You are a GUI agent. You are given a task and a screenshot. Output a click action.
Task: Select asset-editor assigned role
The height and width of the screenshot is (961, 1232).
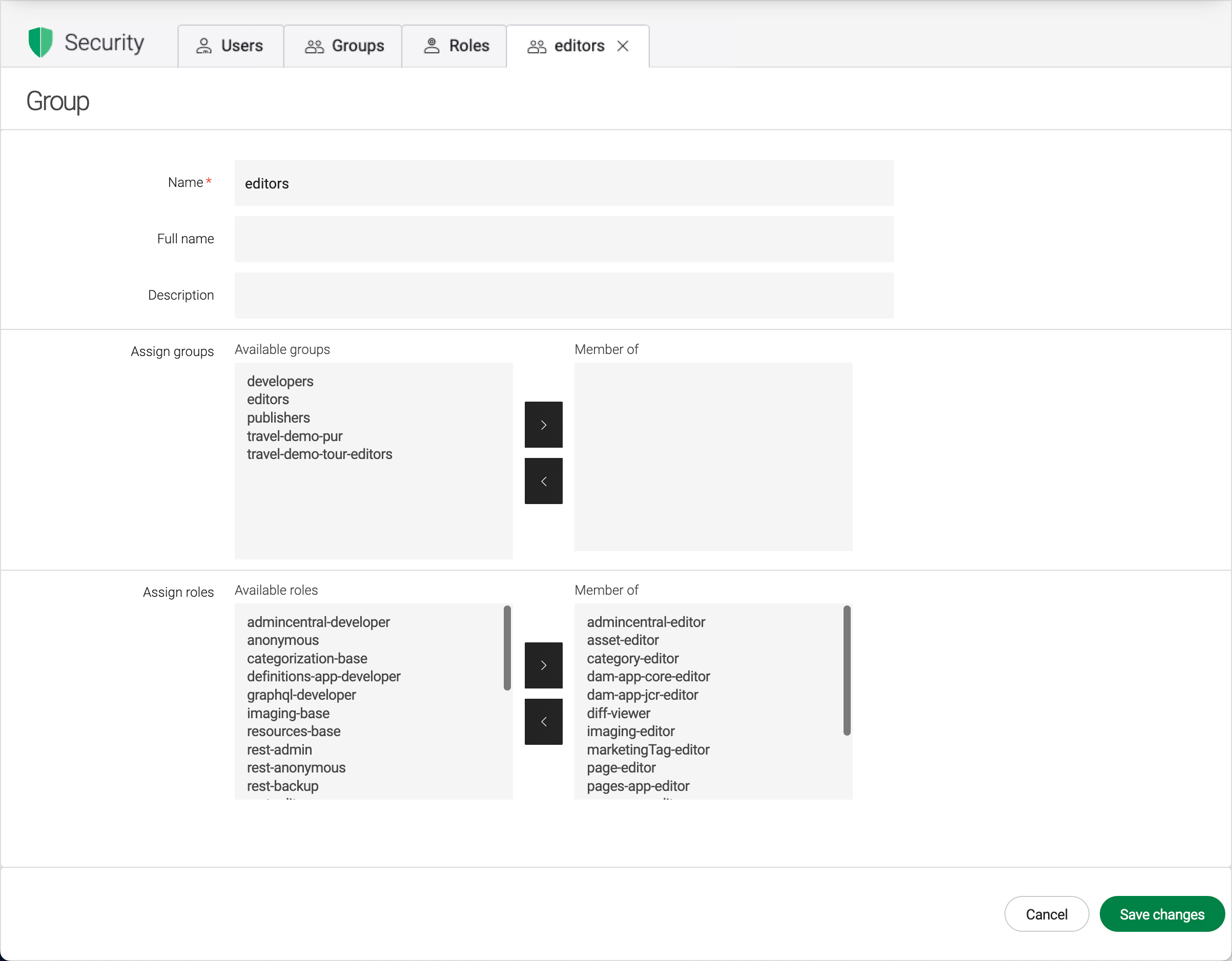pyautogui.click(x=623, y=640)
